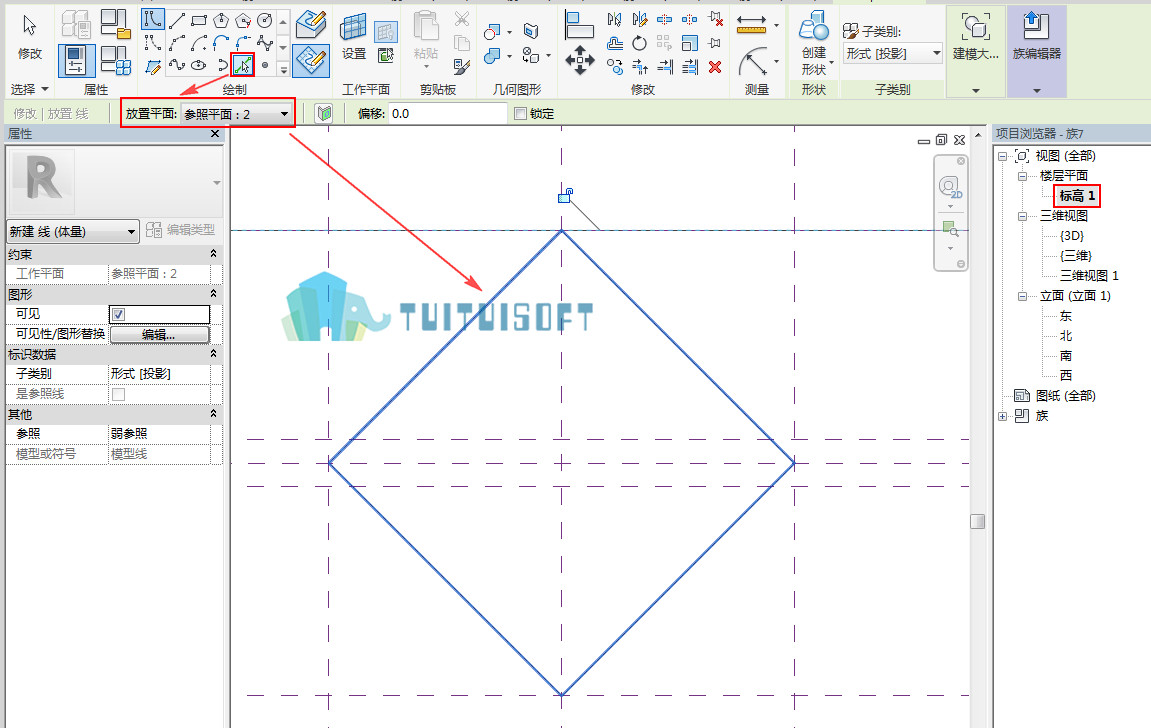Collapse the 楼层平面 tree node

pos(1022,176)
